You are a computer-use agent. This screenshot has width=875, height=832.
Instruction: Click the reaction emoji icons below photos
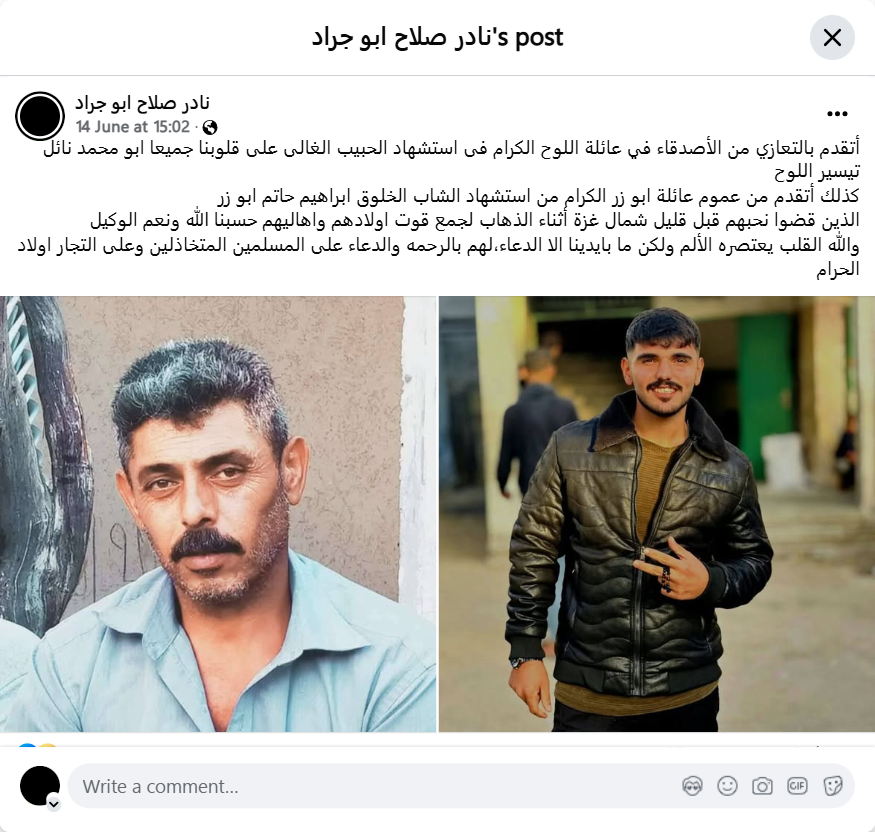click(x=37, y=746)
